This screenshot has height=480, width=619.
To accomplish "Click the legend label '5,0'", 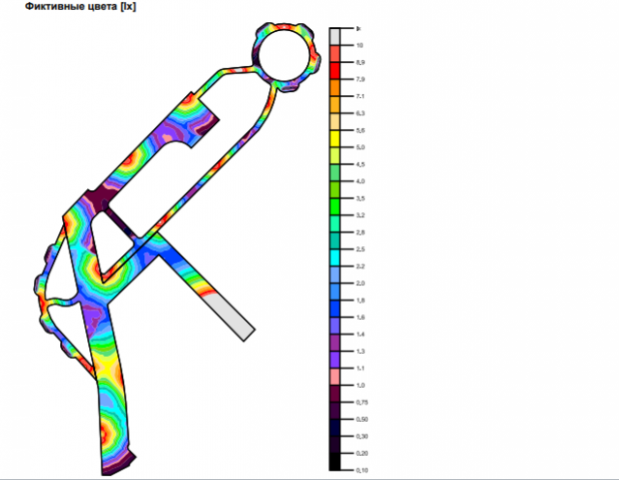I will click(x=360, y=147).
